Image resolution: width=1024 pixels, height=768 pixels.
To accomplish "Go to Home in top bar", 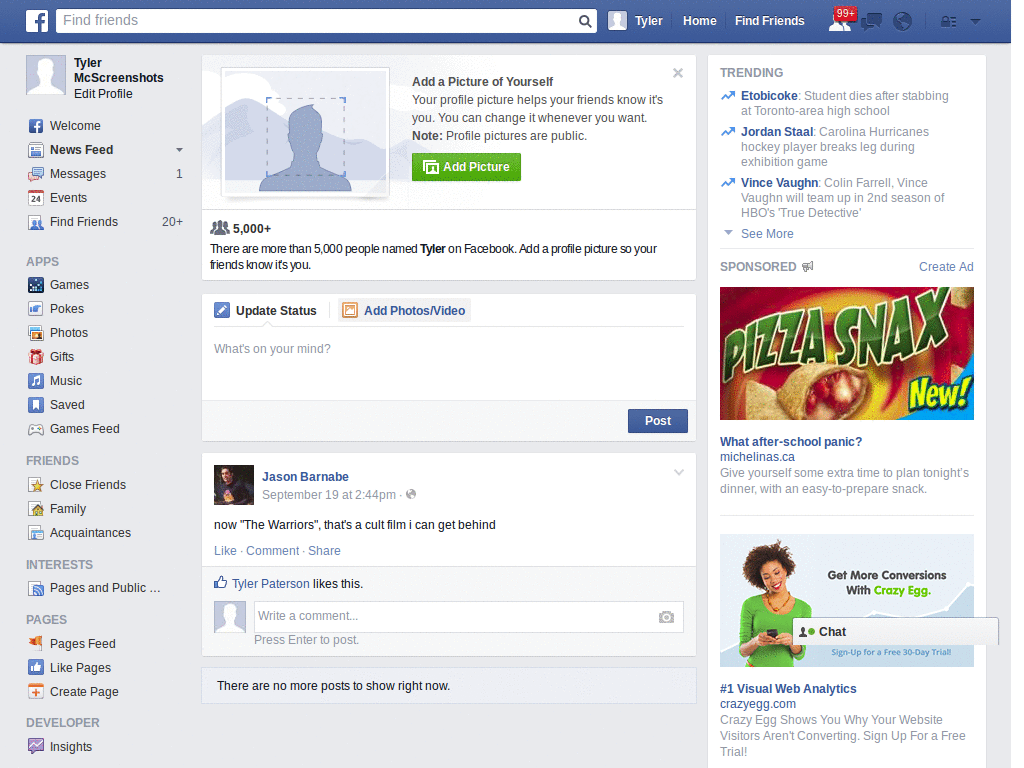I will tap(699, 21).
